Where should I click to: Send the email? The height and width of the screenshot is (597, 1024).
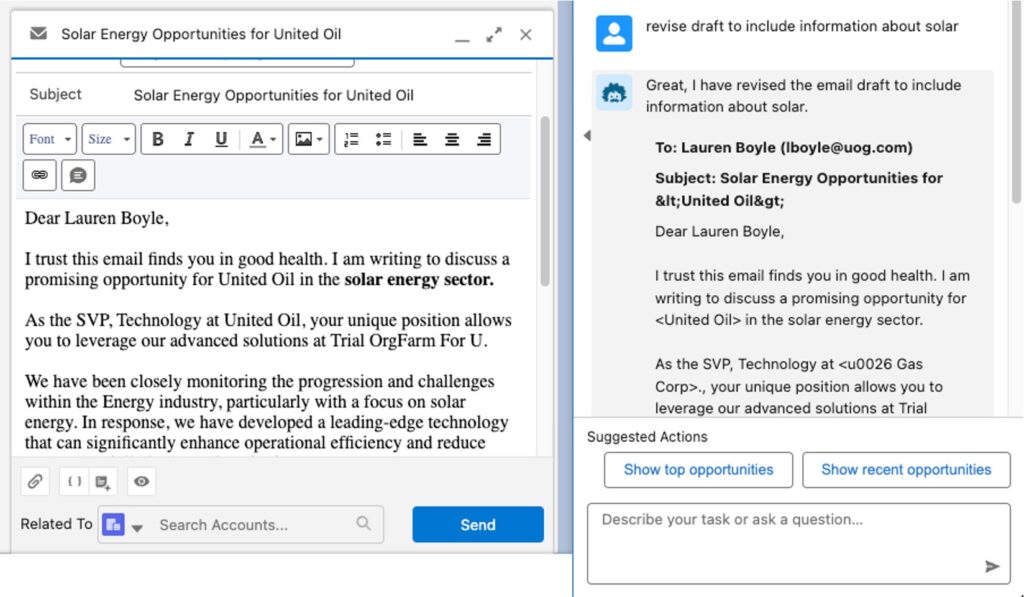pos(477,524)
